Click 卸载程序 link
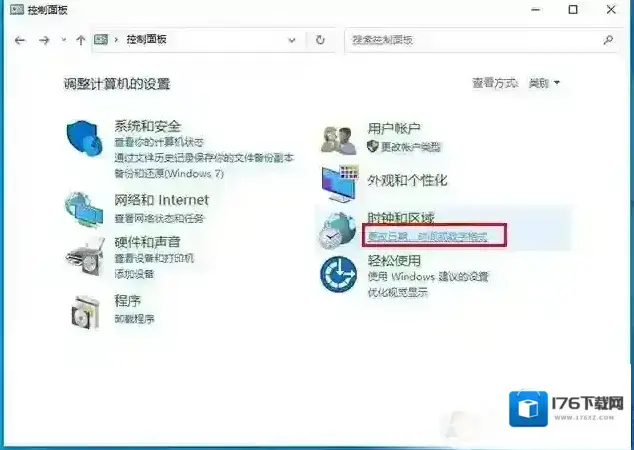634x450 pixels. [x=134, y=319]
